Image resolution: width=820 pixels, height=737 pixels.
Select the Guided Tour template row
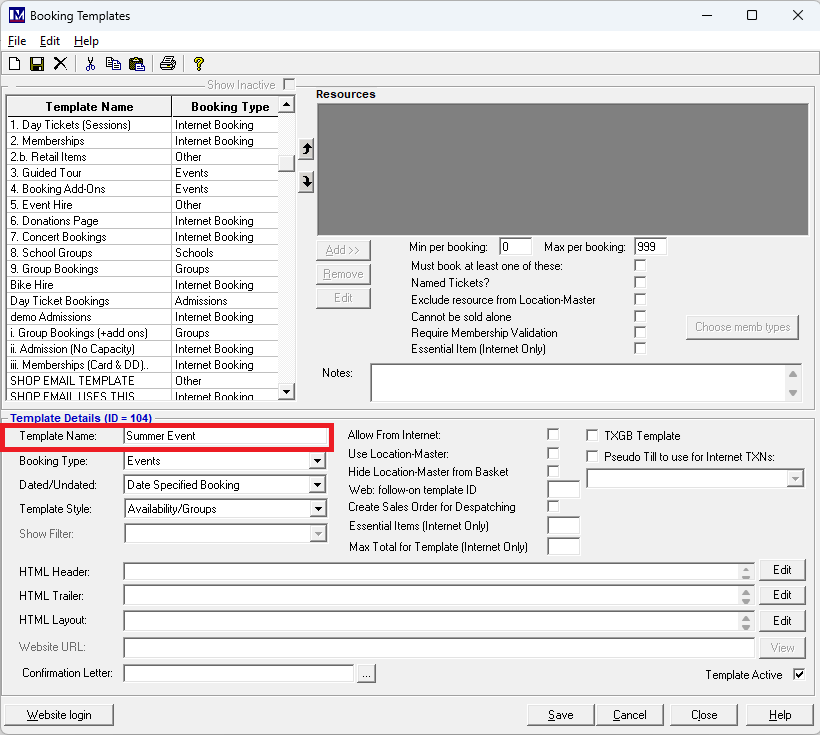point(88,173)
